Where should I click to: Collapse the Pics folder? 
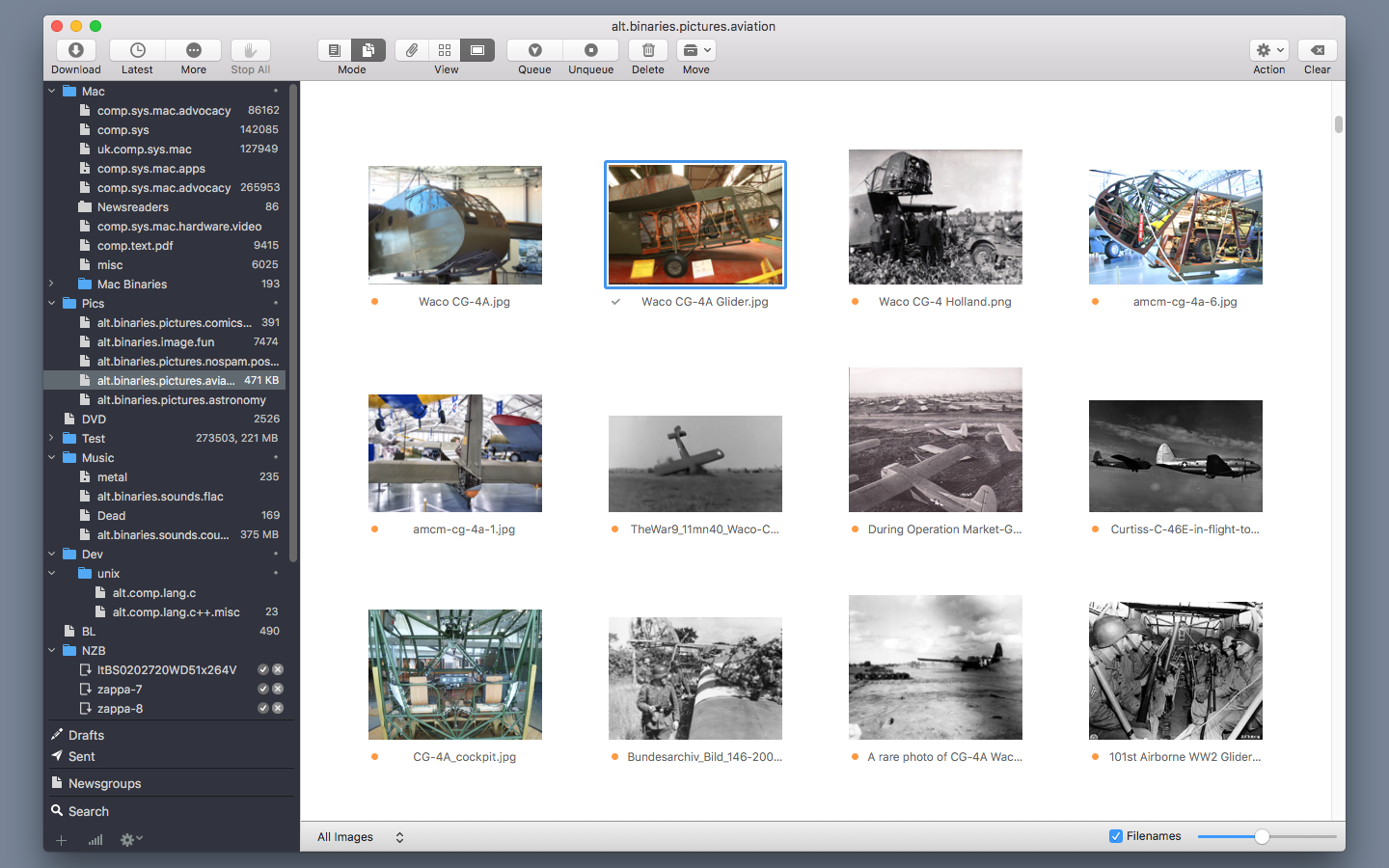[51, 303]
